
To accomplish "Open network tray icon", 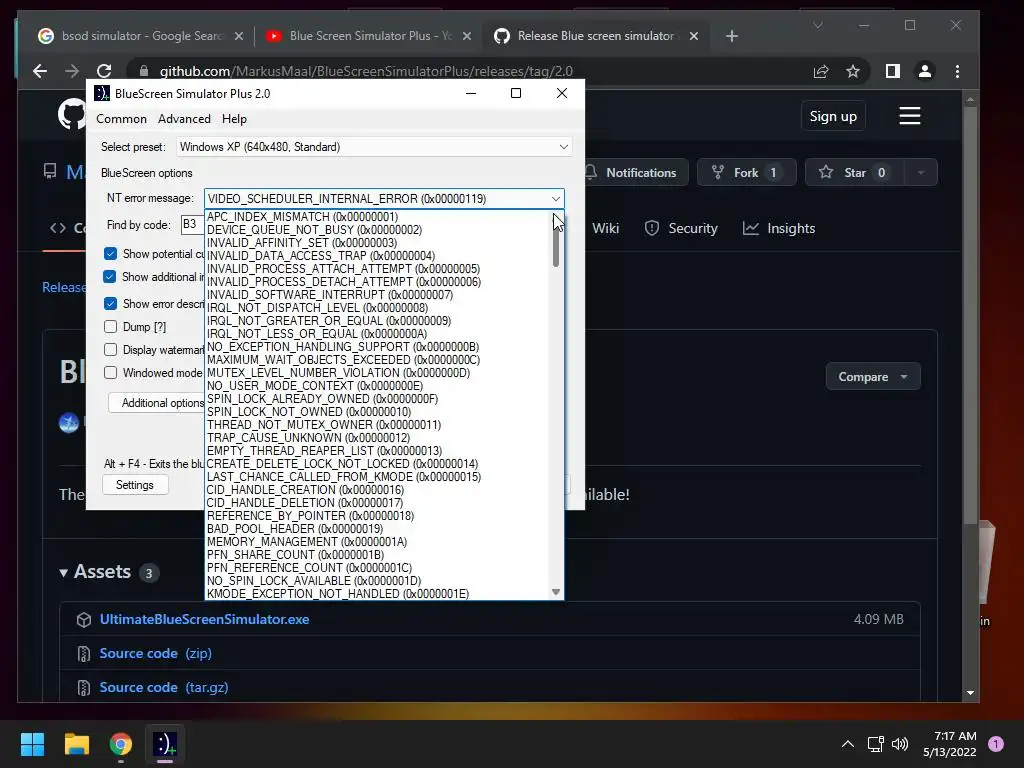I will pos(875,744).
